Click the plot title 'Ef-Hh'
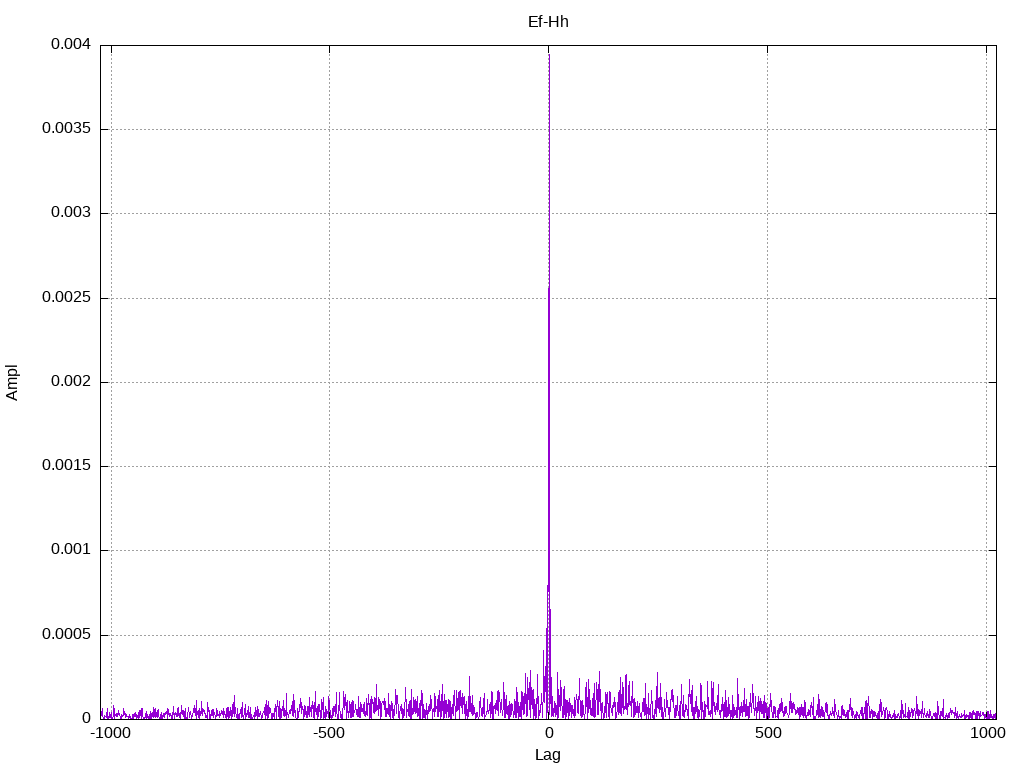Viewport: 1024px width, 768px height. pyautogui.click(x=548, y=22)
